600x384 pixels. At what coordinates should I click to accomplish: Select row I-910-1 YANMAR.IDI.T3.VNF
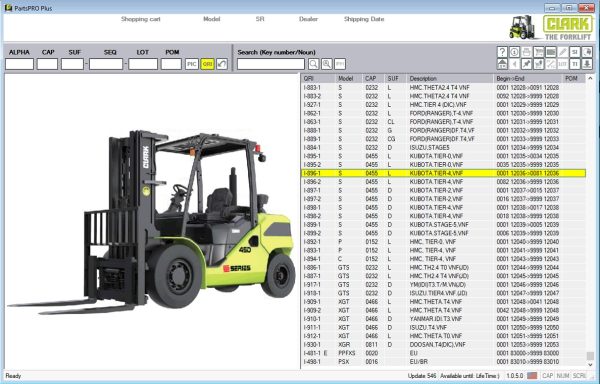(443, 319)
